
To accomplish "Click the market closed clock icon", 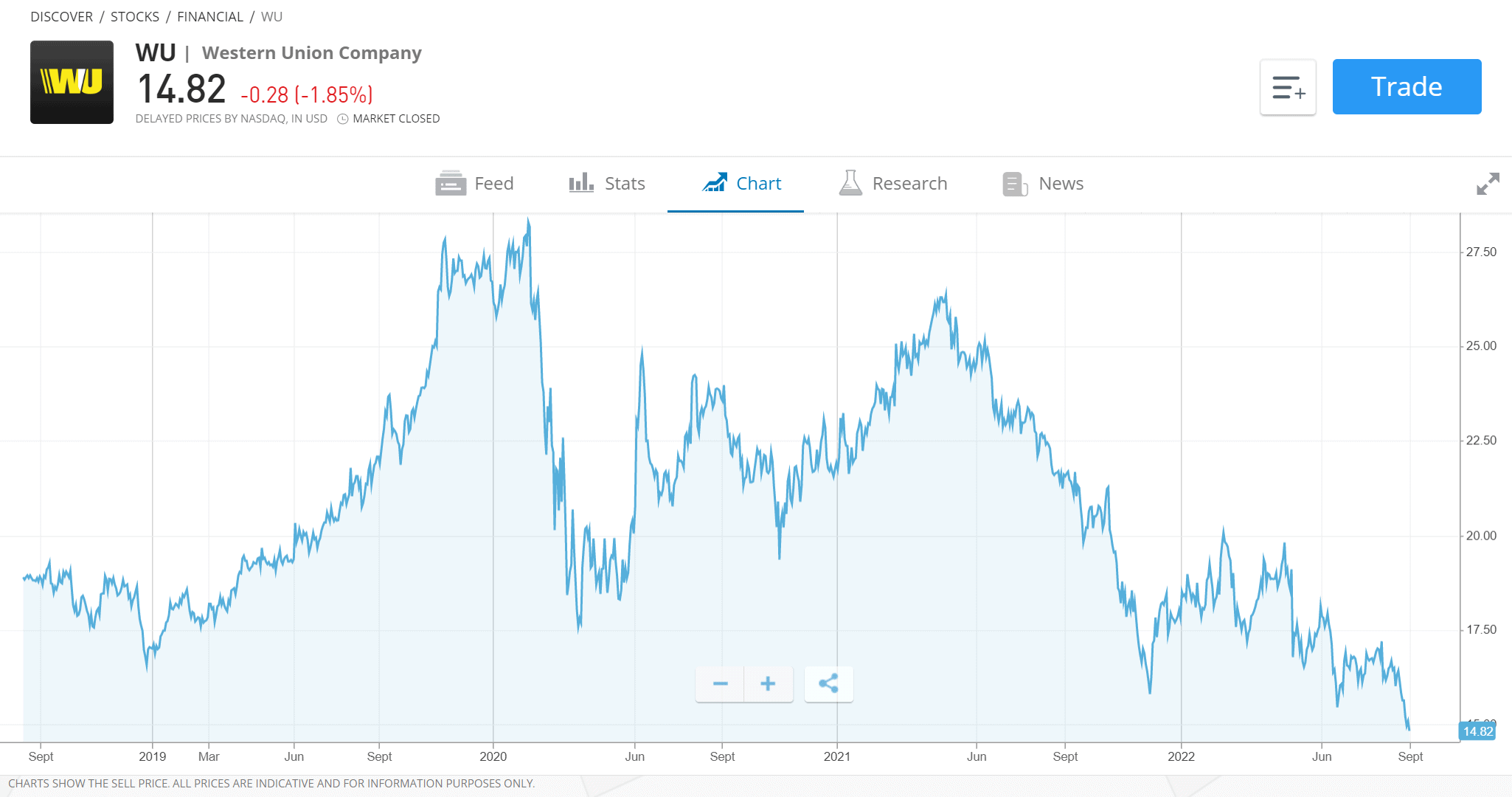I will click(x=343, y=119).
